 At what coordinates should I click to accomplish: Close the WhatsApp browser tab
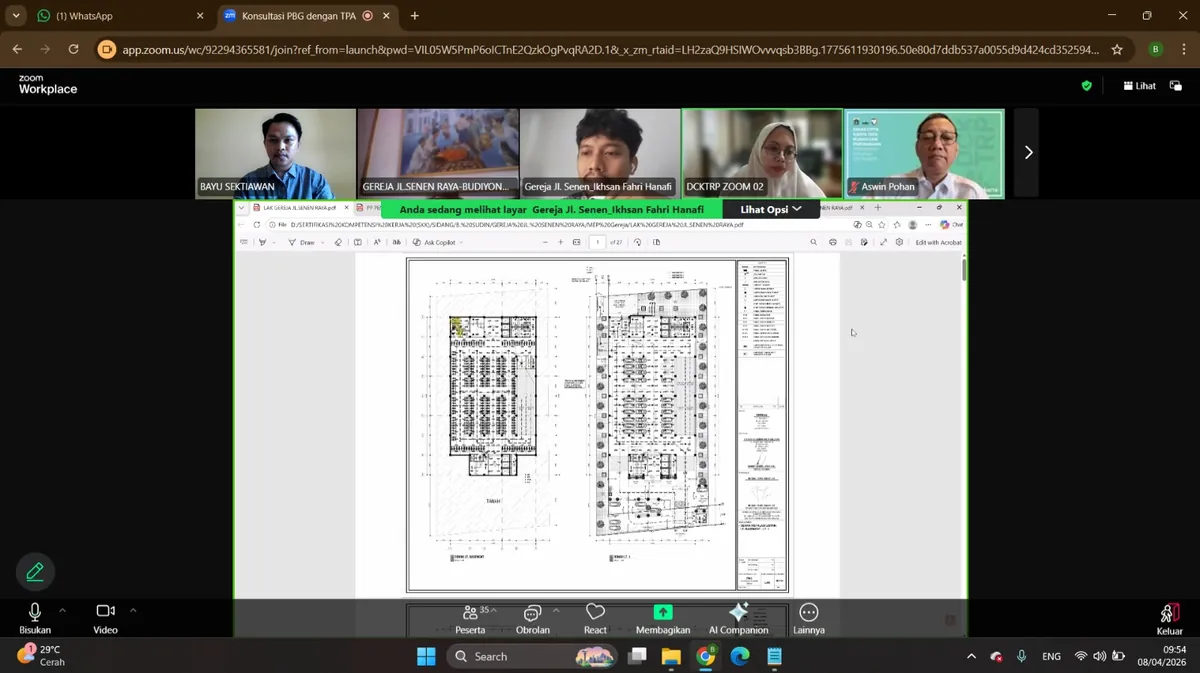(x=199, y=16)
